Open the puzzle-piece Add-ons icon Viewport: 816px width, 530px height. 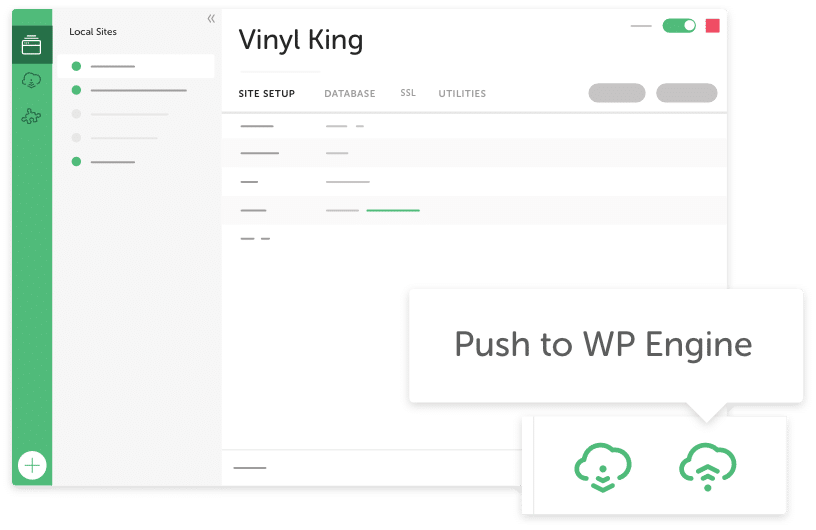click(31, 116)
